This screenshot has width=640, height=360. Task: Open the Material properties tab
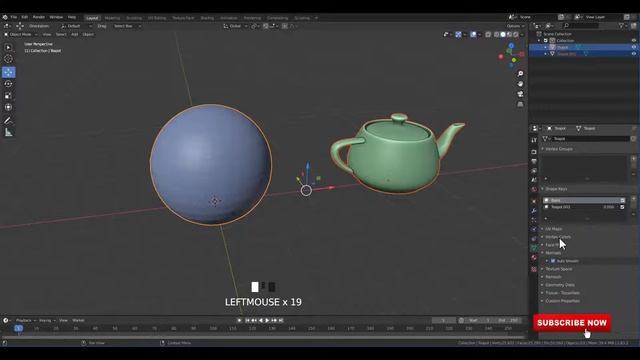coord(534,258)
